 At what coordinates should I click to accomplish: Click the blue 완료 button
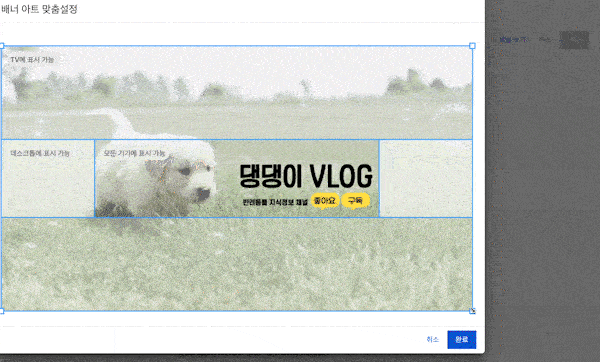click(x=461, y=339)
